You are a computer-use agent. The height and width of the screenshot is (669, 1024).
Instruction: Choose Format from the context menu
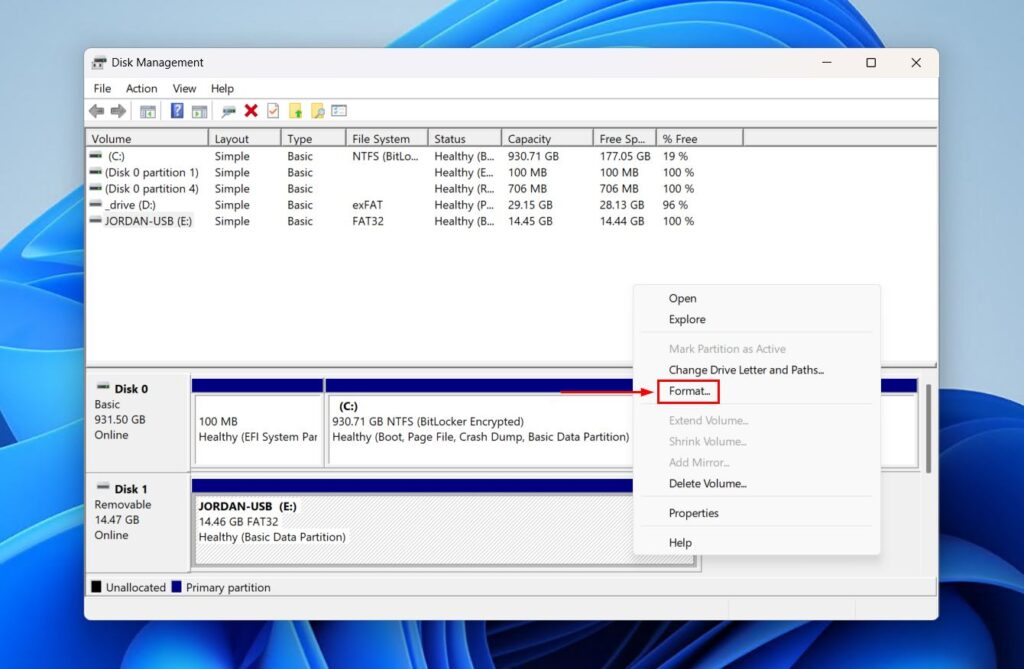click(688, 391)
